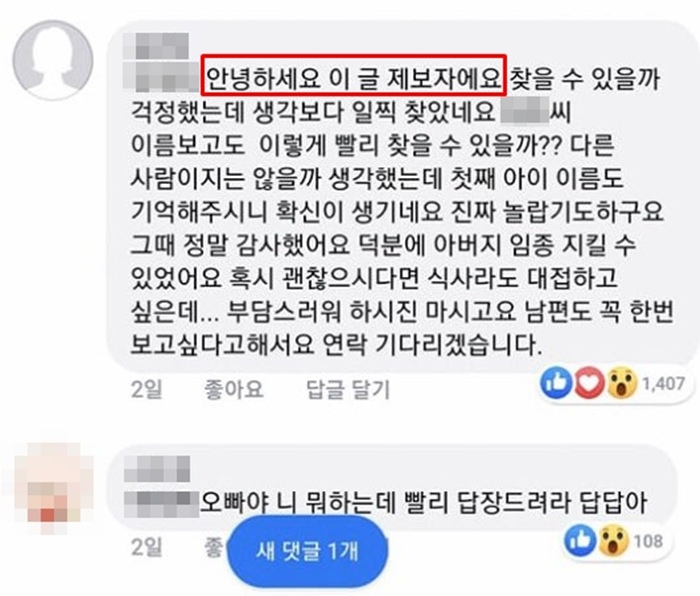Click wow emoji on second comment
This screenshot has height=596, width=700.
pos(613,540)
